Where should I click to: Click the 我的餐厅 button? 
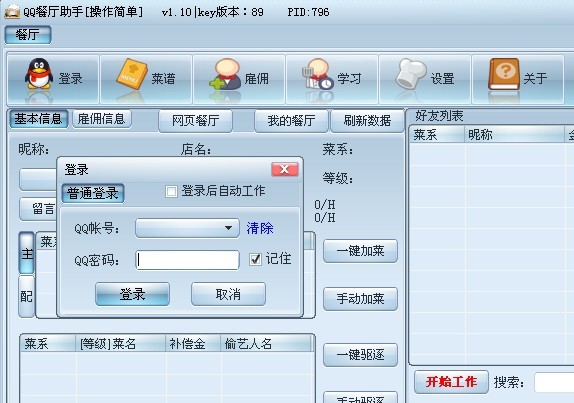(291, 120)
